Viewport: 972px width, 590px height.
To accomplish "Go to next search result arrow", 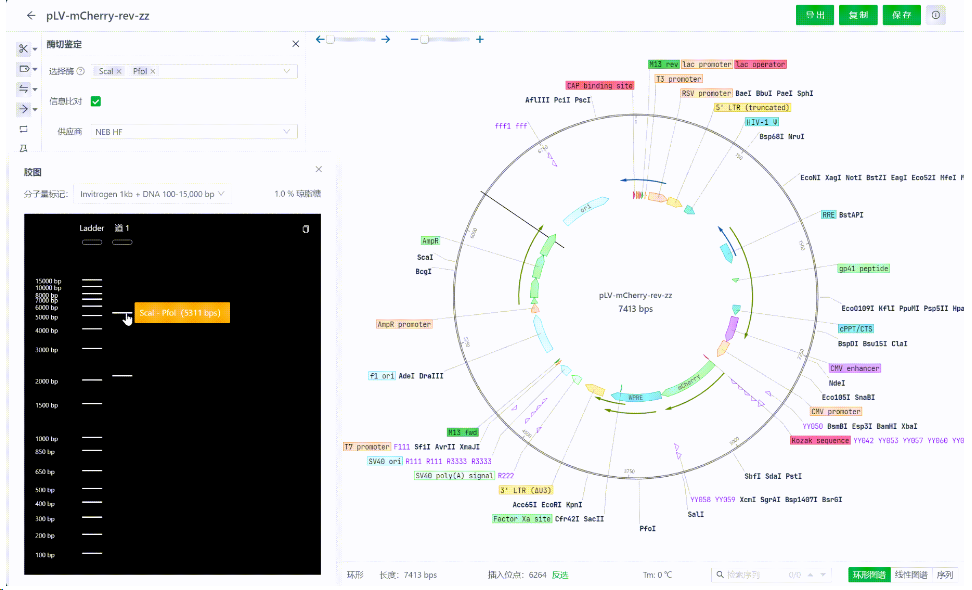I will click(x=823, y=575).
